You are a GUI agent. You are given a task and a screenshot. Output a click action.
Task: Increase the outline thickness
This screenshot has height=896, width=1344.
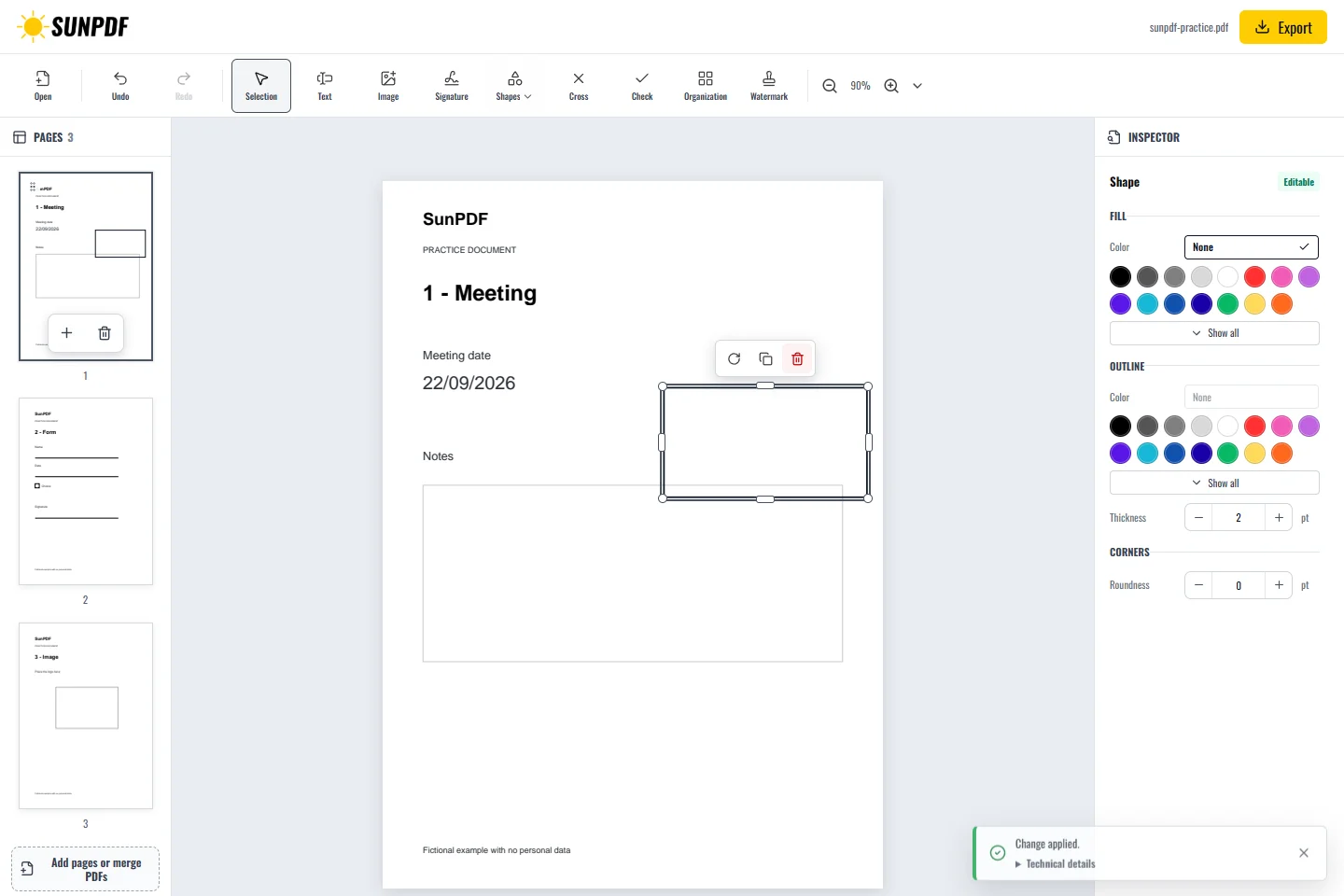[1279, 518]
